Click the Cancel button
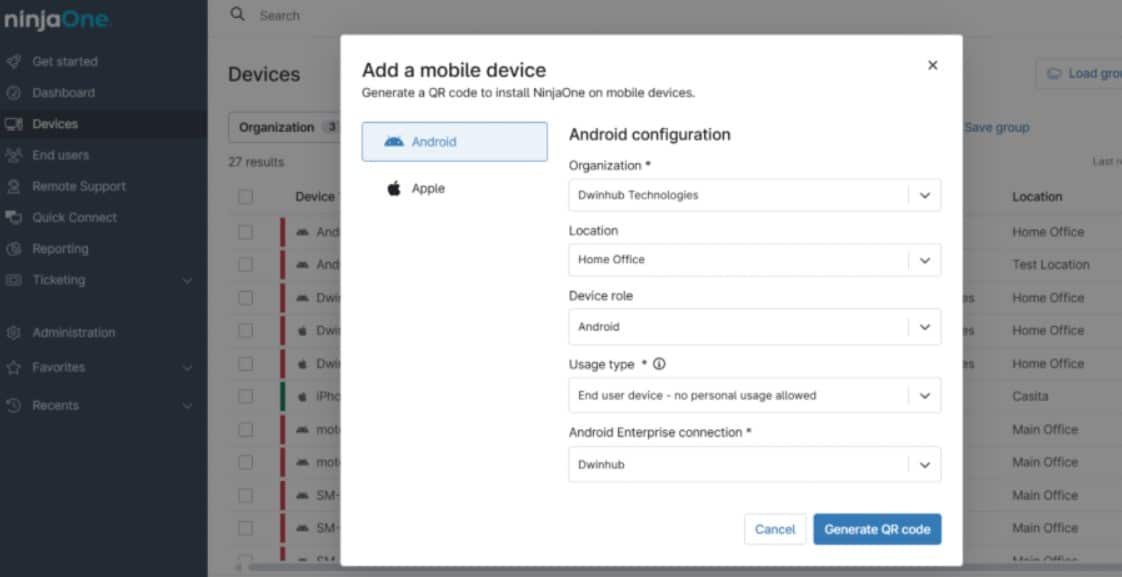 [775, 529]
